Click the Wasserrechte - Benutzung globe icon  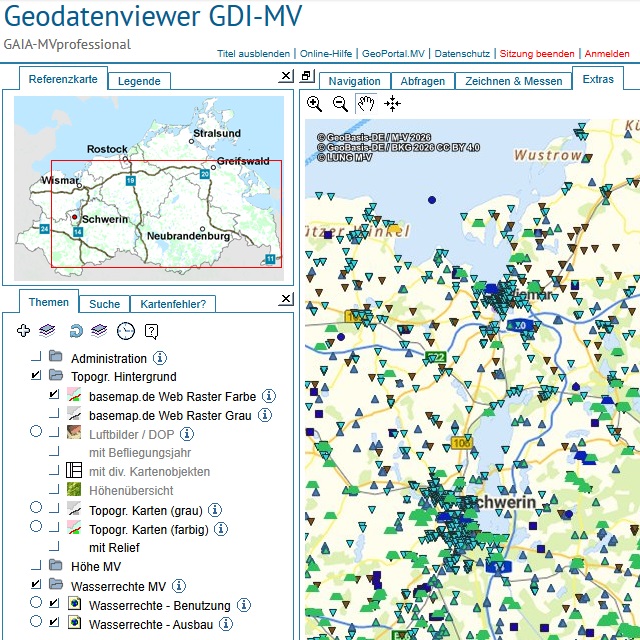[x=74, y=603]
